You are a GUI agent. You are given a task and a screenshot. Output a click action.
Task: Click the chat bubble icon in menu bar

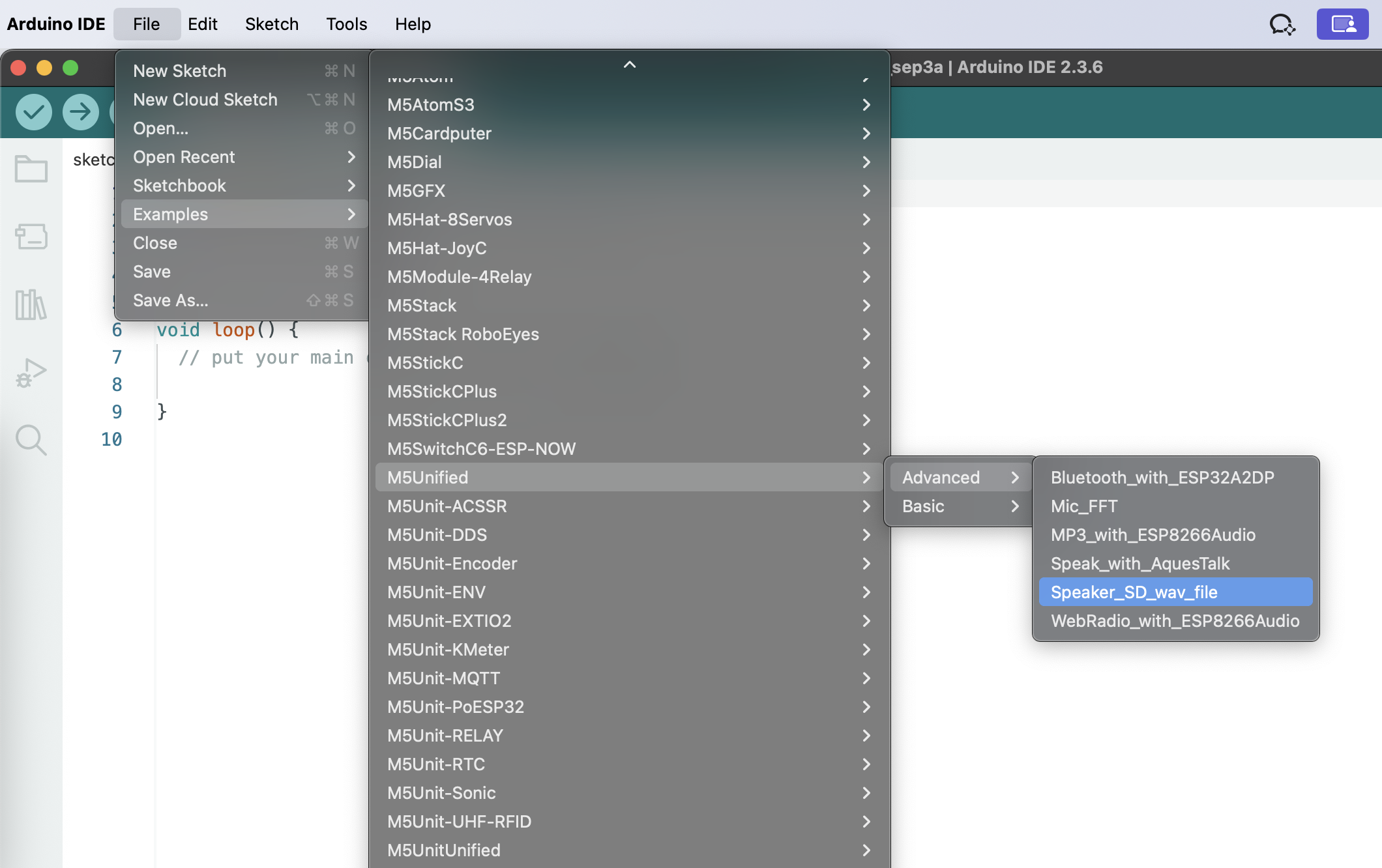coord(1282,25)
